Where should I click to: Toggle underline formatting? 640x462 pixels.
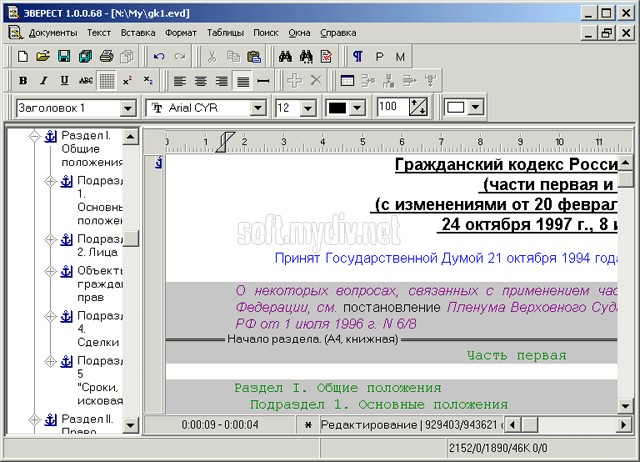coord(64,80)
